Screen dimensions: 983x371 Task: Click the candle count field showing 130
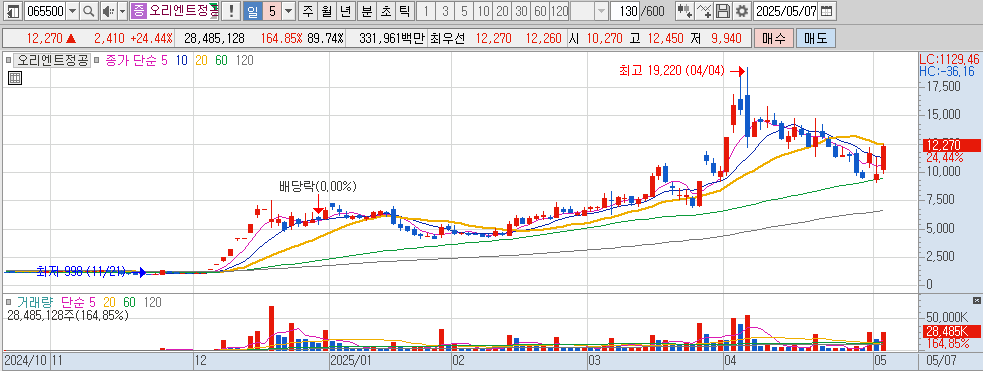click(x=624, y=11)
